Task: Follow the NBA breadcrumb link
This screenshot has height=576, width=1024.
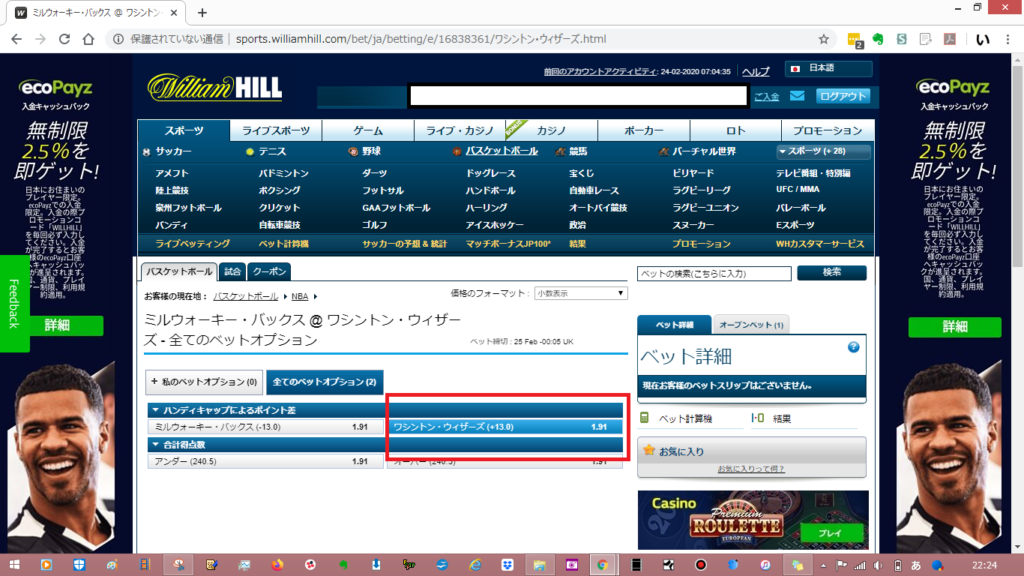Action: coord(300,296)
